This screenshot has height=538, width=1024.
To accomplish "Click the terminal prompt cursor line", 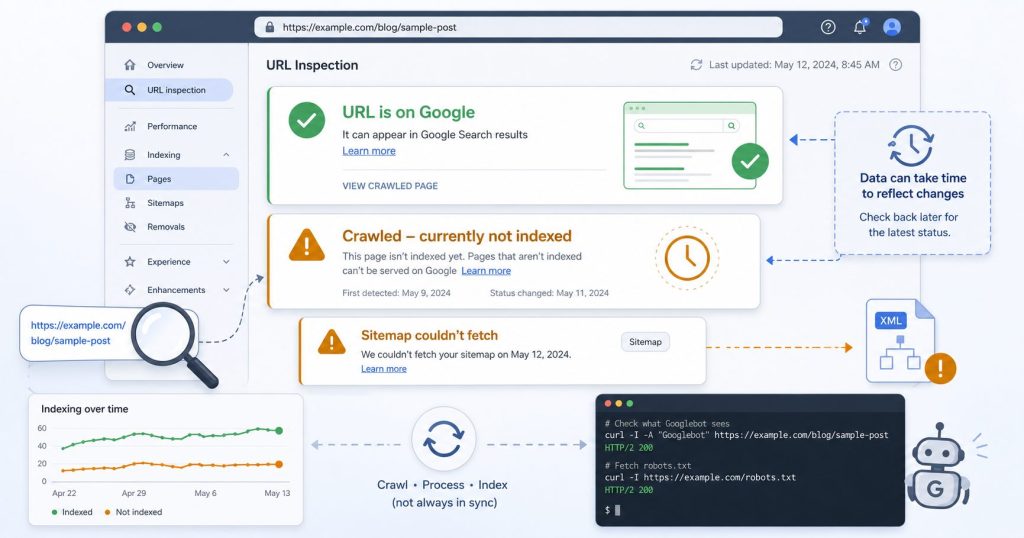I will [613, 510].
